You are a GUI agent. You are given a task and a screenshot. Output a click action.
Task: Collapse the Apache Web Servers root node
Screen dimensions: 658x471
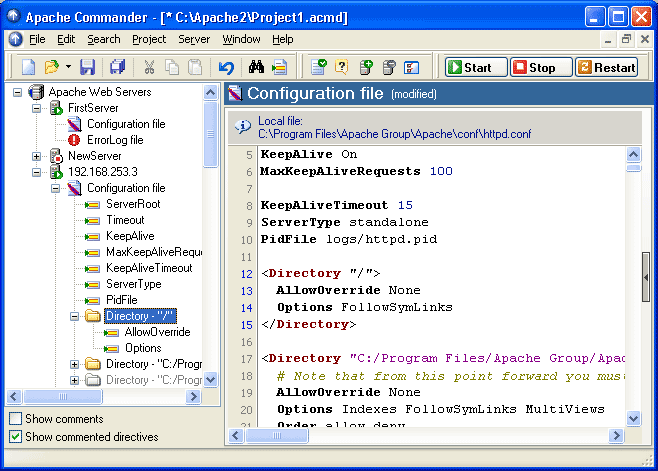pyautogui.click(x=17, y=92)
